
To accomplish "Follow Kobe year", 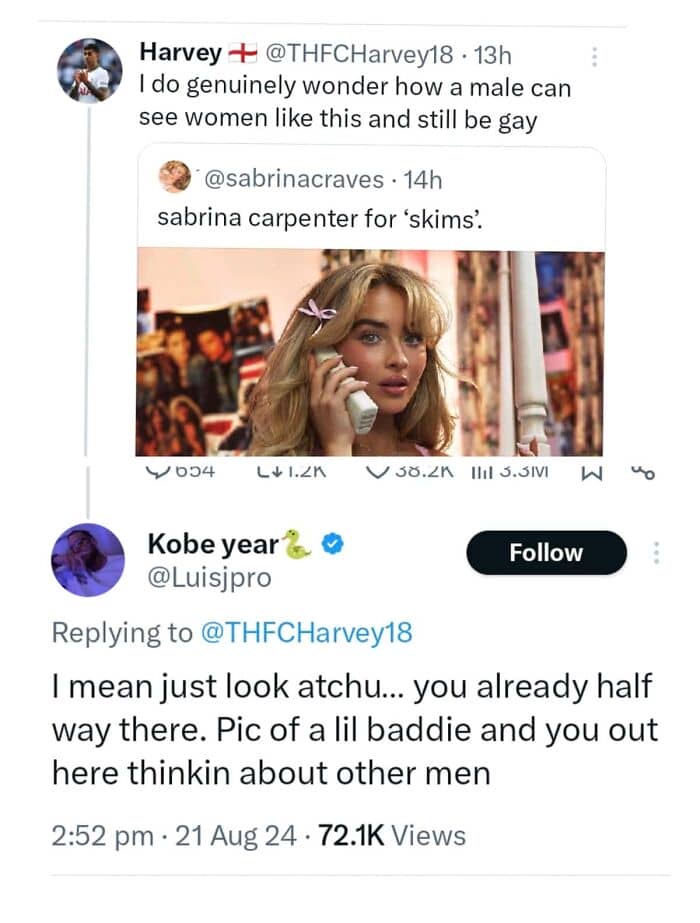I will 546,553.
